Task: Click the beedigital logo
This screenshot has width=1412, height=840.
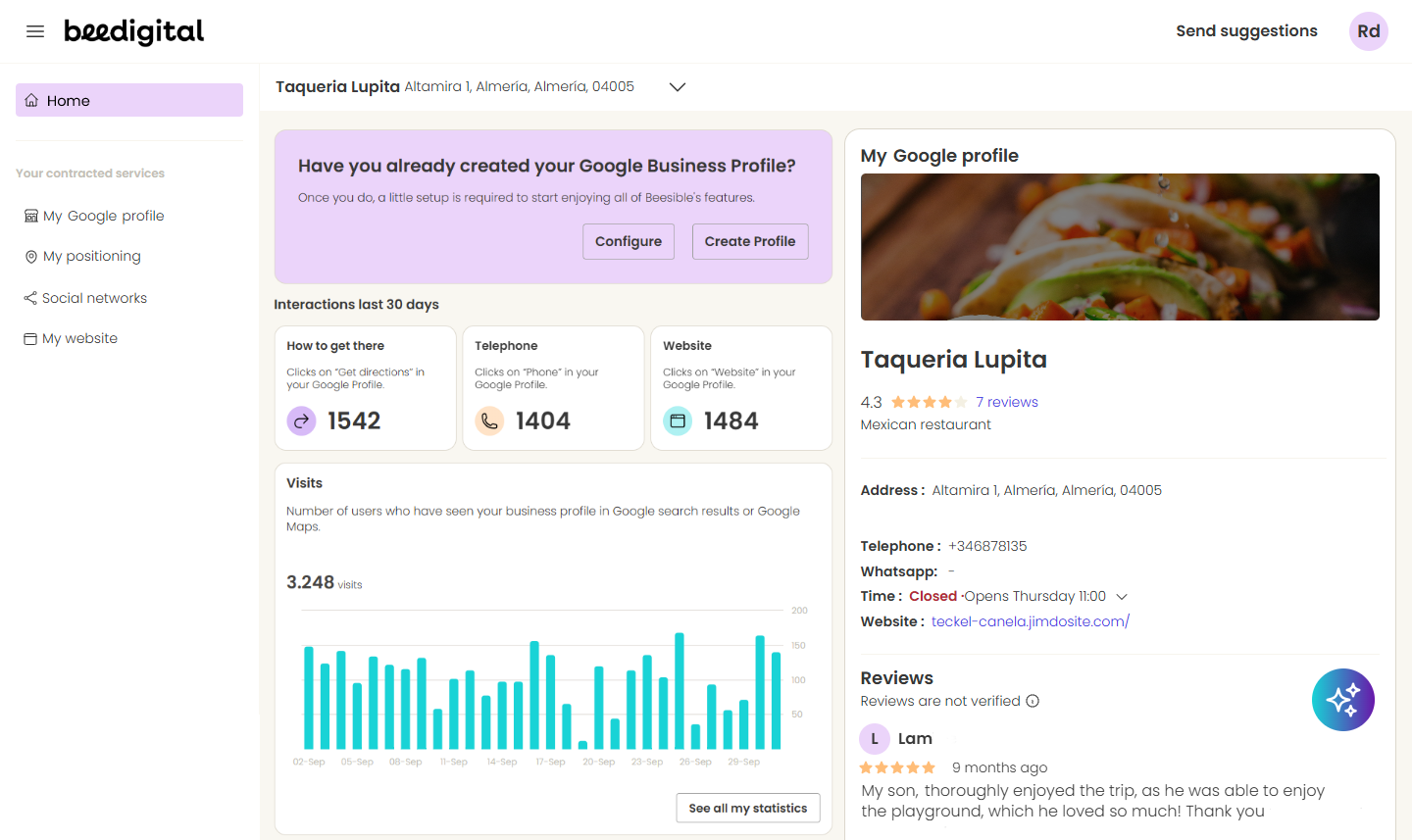Action: [x=134, y=31]
